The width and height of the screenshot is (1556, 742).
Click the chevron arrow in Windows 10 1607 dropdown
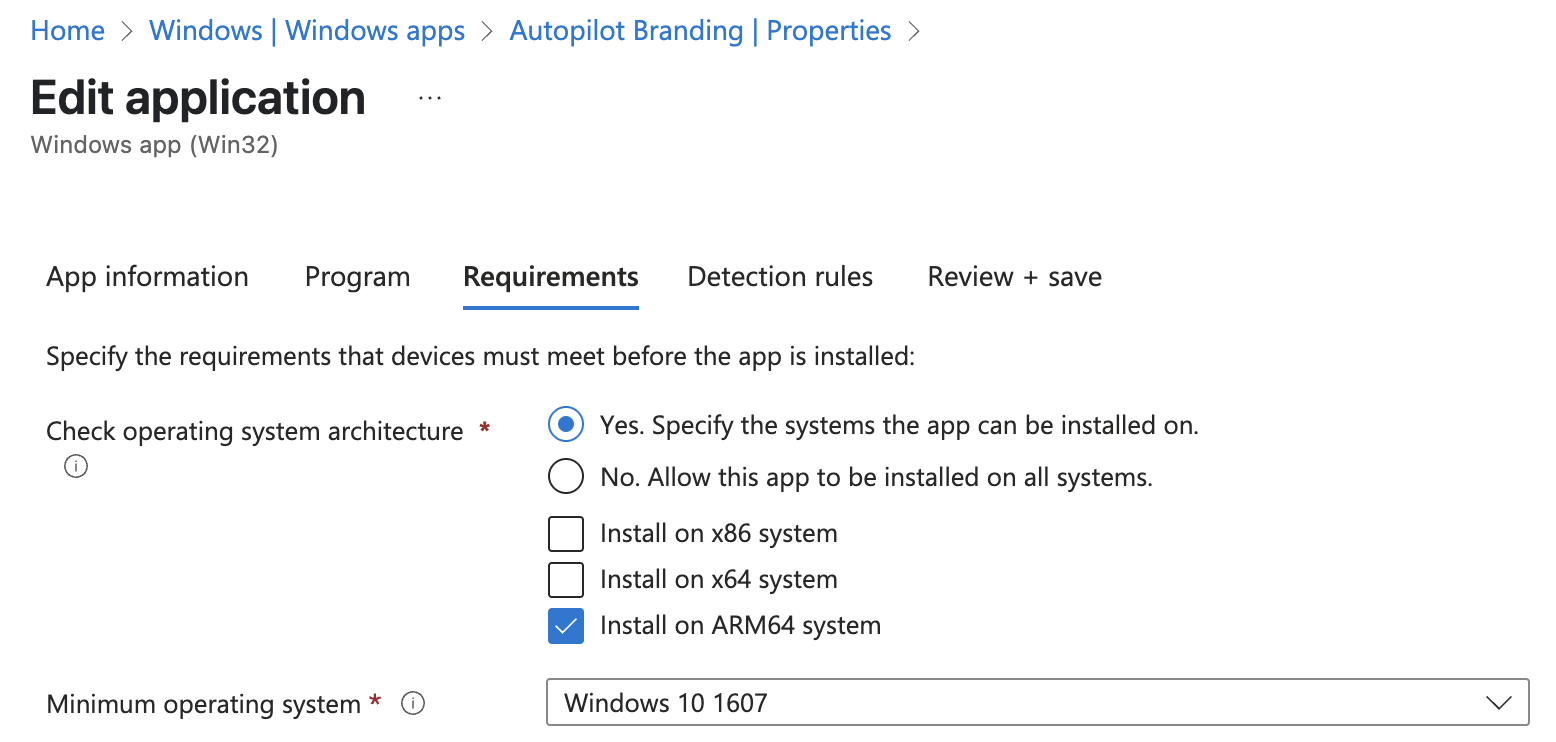tap(1498, 703)
